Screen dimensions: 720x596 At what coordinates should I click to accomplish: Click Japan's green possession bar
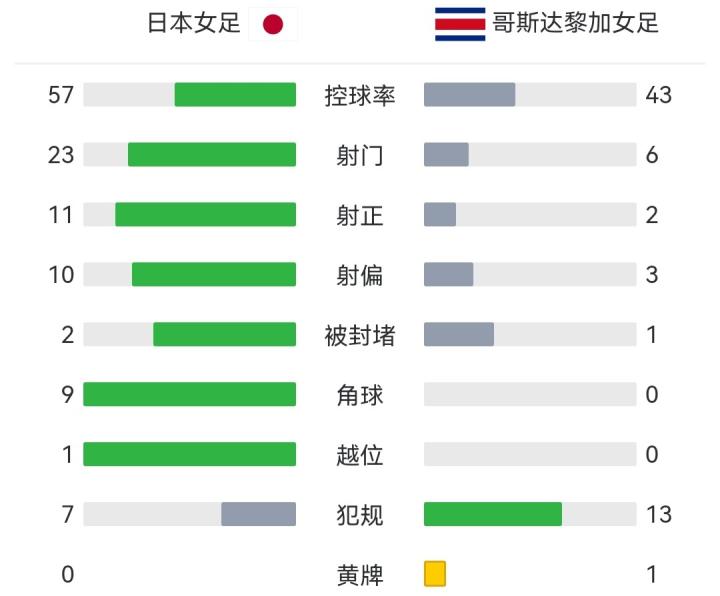pyautogui.click(x=235, y=95)
